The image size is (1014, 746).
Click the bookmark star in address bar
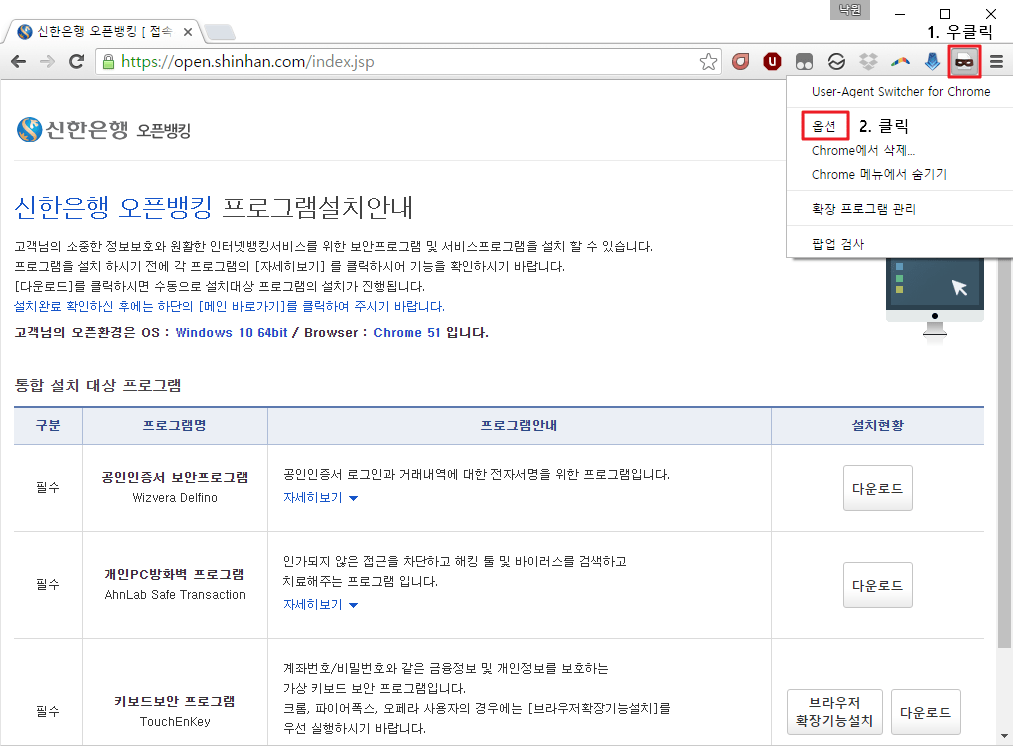709,61
